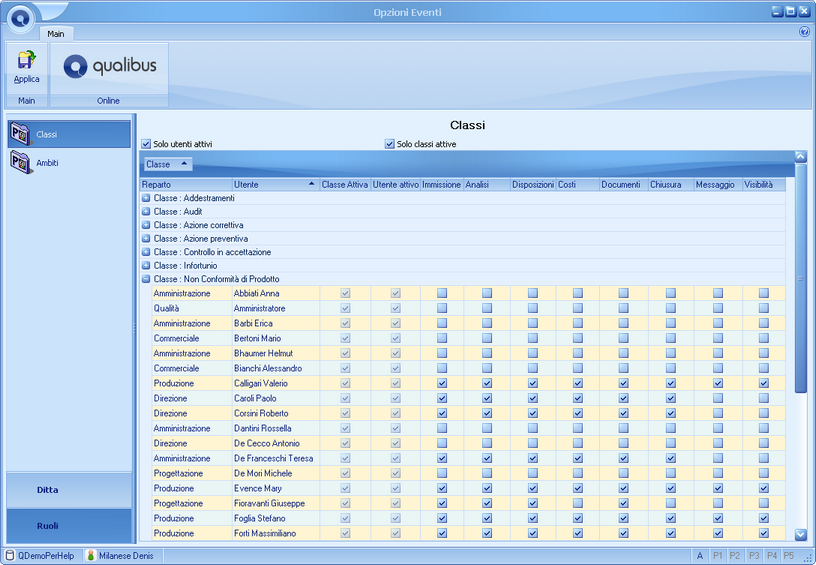This screenshot has height=565, width=816.
Task: Click the Classe grouping column chip
Action: (x=166, y=164)
